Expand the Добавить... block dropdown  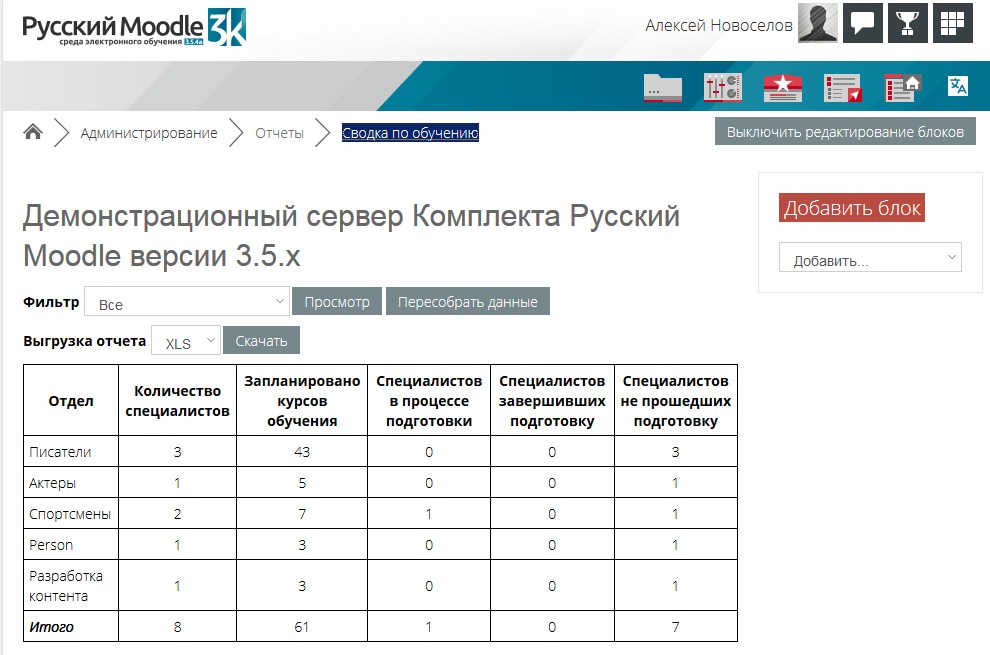click(870, 258)
